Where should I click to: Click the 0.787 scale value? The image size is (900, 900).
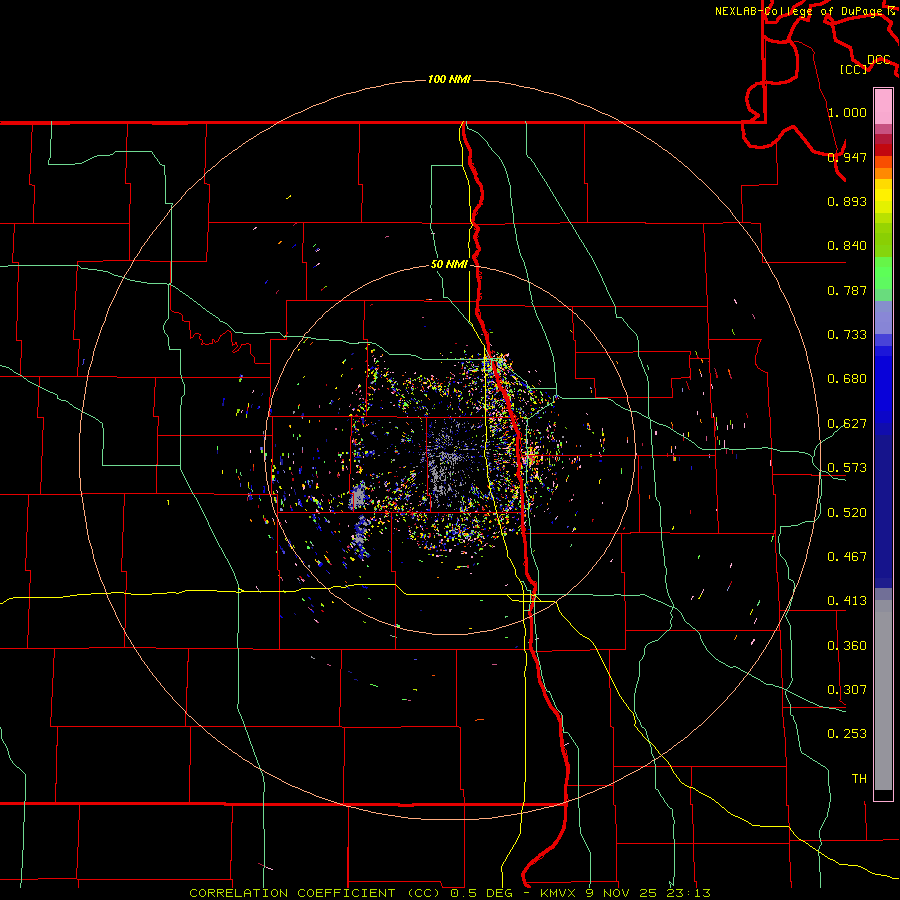(x=847, y=290)
